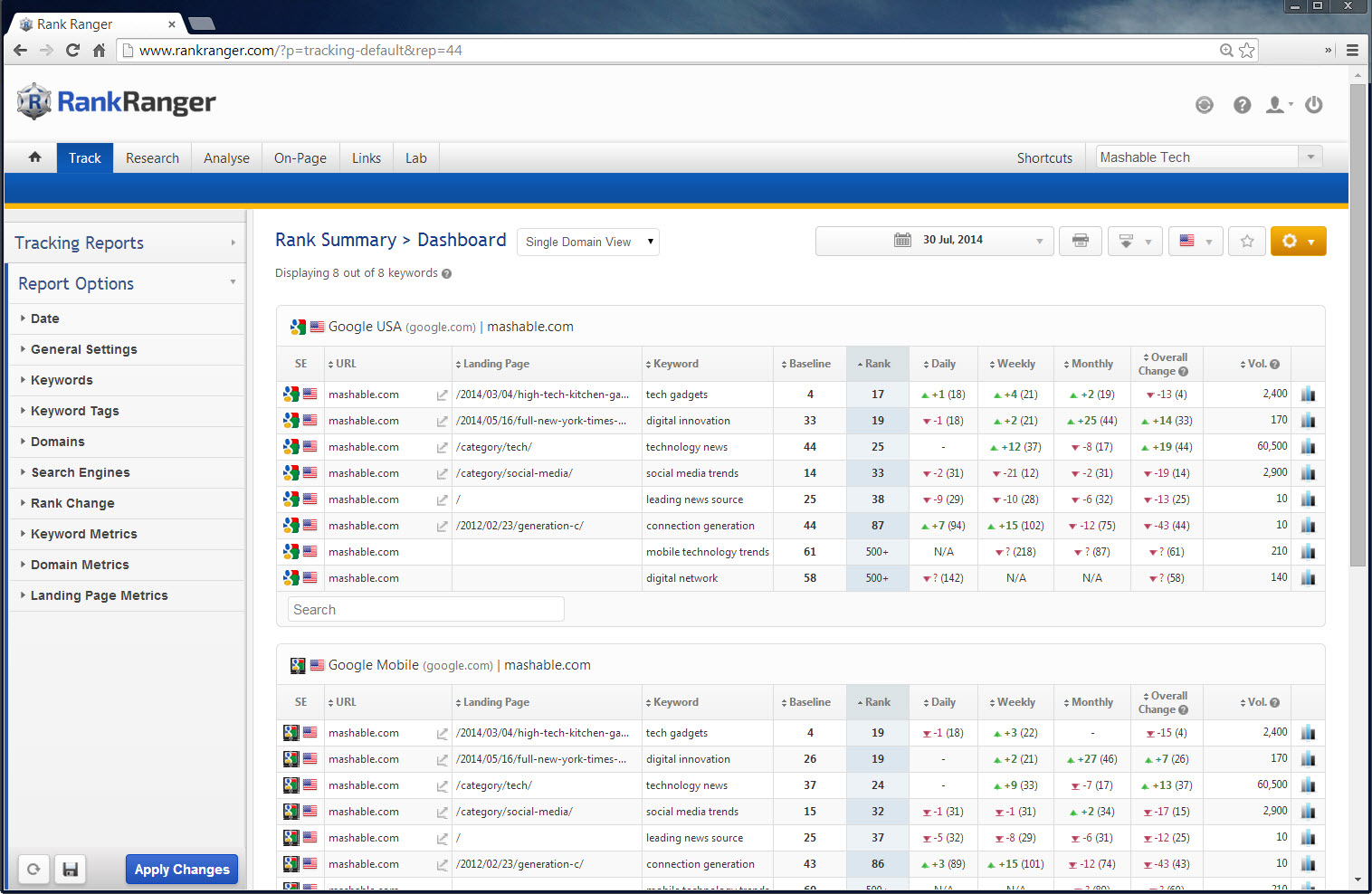1372x894 pixels.
Task: Open the On-Page tab
Action: tap(300, 158)
